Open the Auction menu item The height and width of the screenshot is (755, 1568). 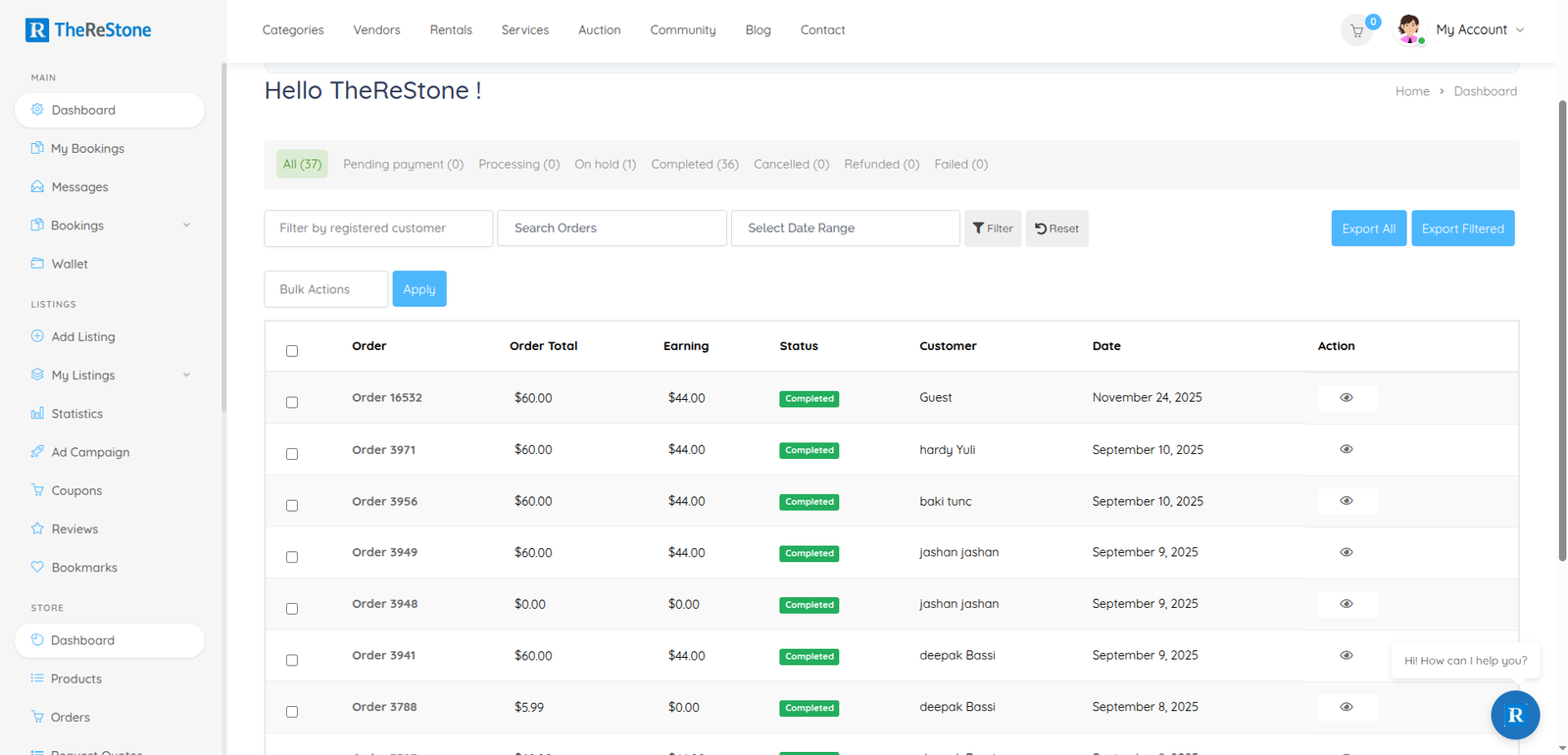click(599, 30)
